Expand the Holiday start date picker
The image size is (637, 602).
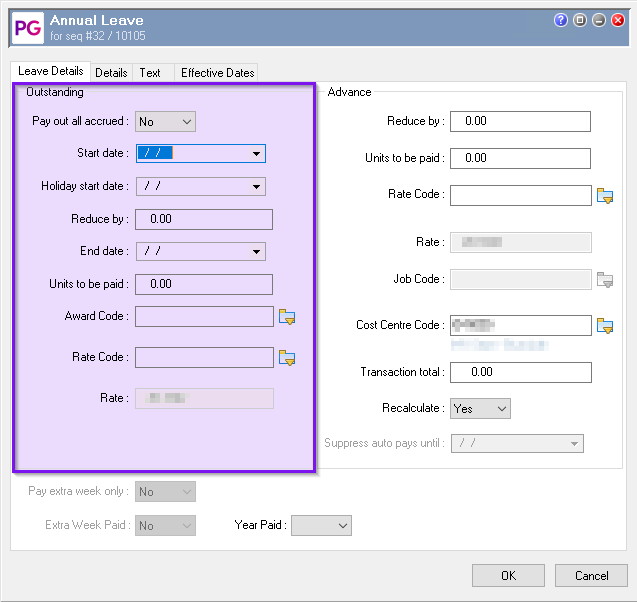[x=256, y=186]
